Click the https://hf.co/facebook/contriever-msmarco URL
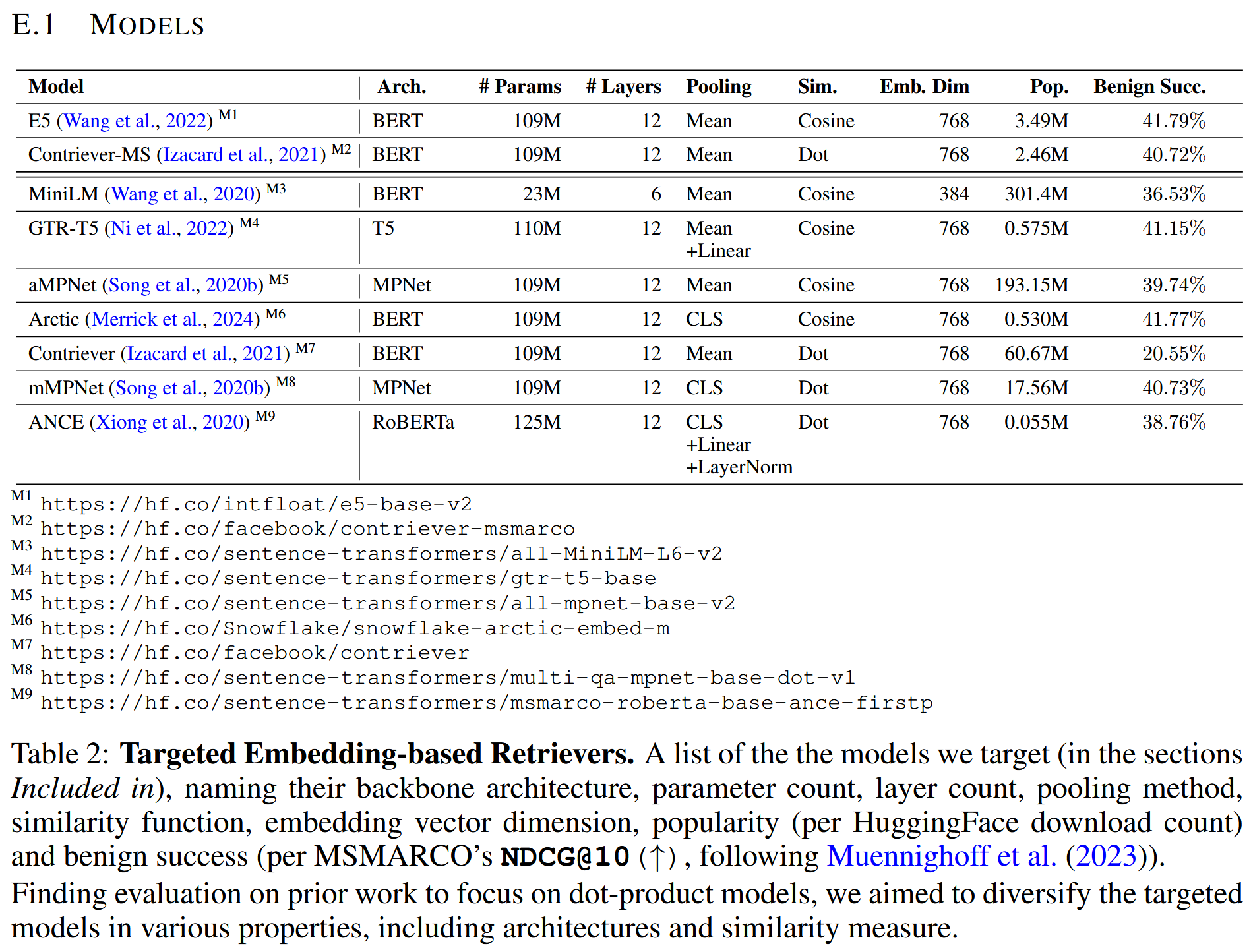 308,529
